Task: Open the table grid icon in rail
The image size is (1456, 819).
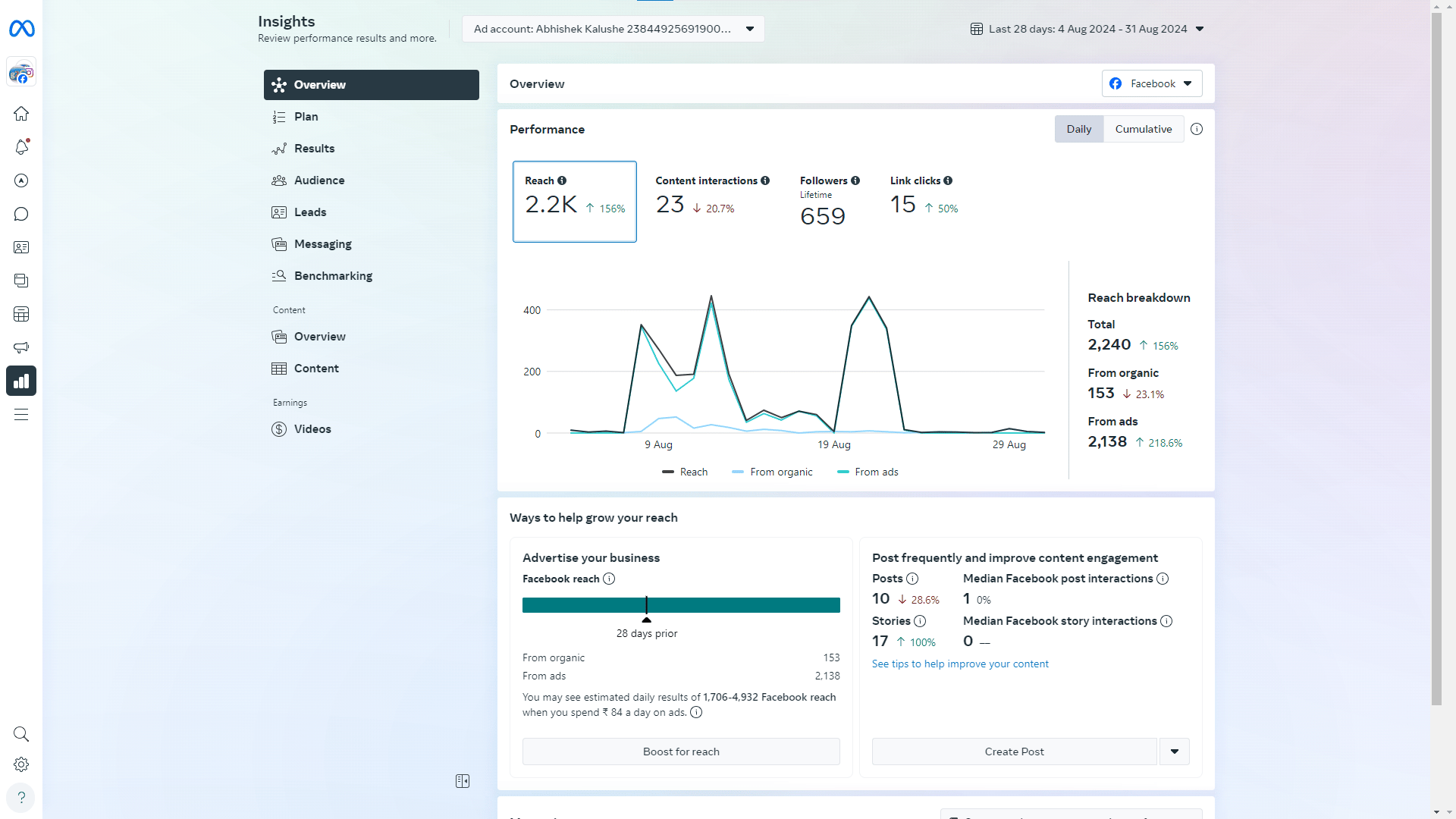Action: pos(21,314)
